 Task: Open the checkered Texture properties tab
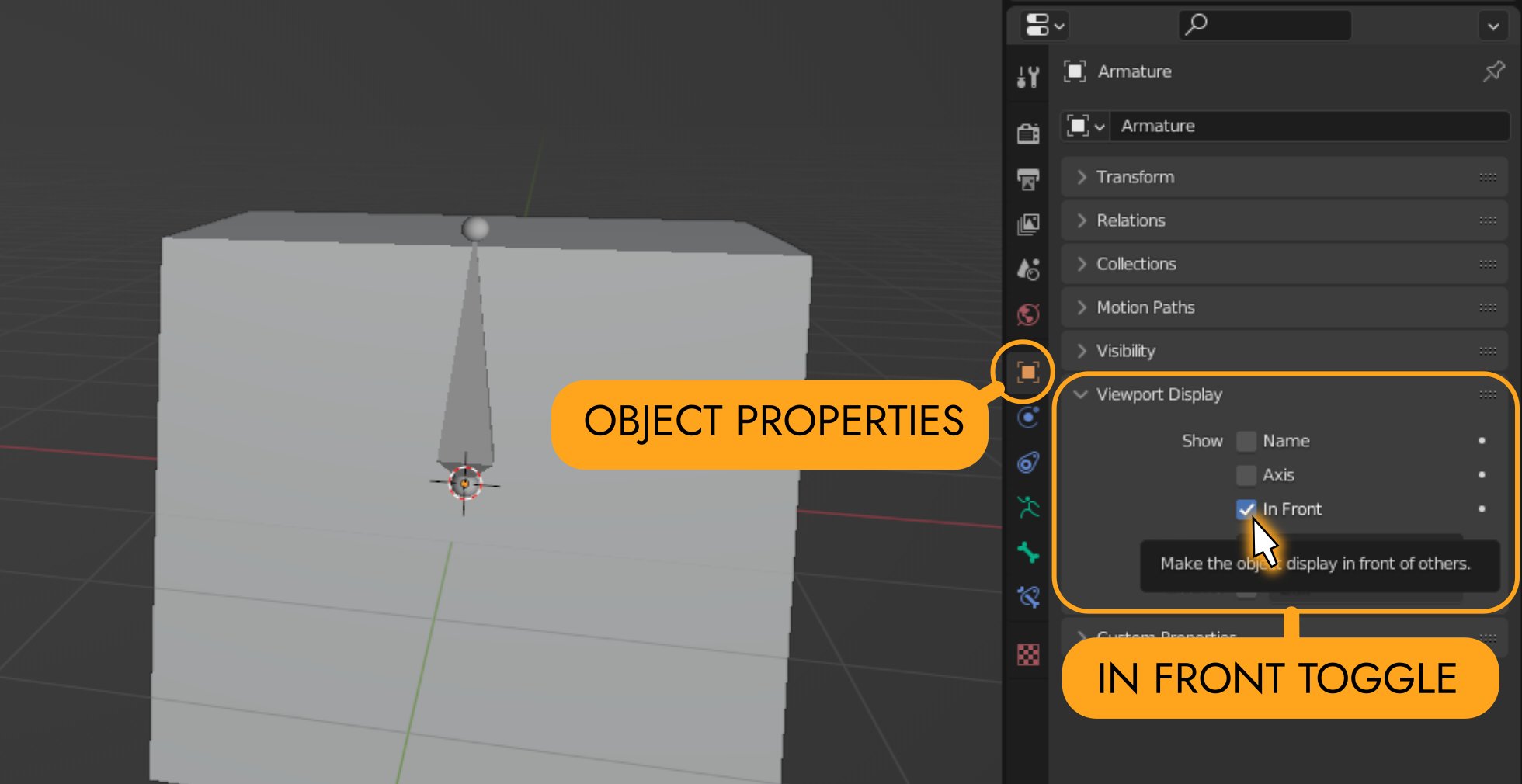[1028, 654]
